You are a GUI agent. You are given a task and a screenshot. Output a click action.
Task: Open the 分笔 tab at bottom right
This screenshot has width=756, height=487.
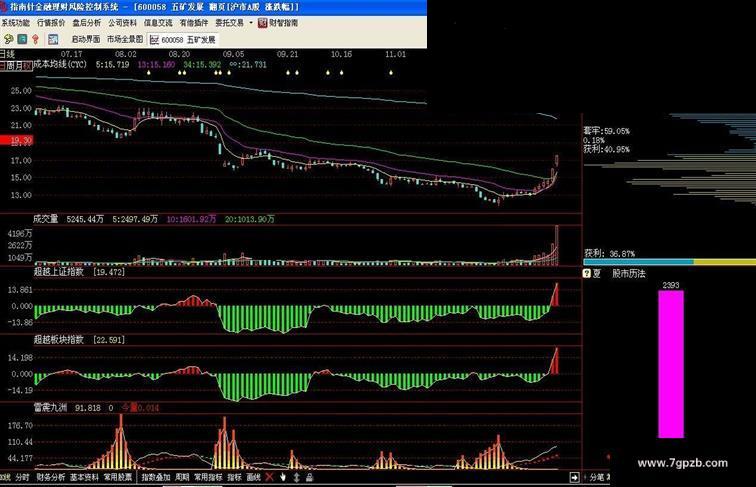[x=597, y=477]
